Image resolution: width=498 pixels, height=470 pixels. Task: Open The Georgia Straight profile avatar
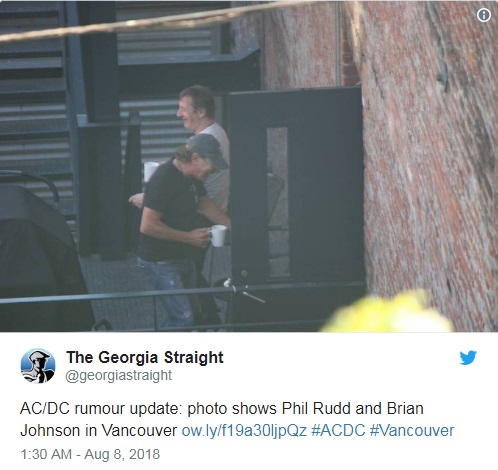(38, 366)
